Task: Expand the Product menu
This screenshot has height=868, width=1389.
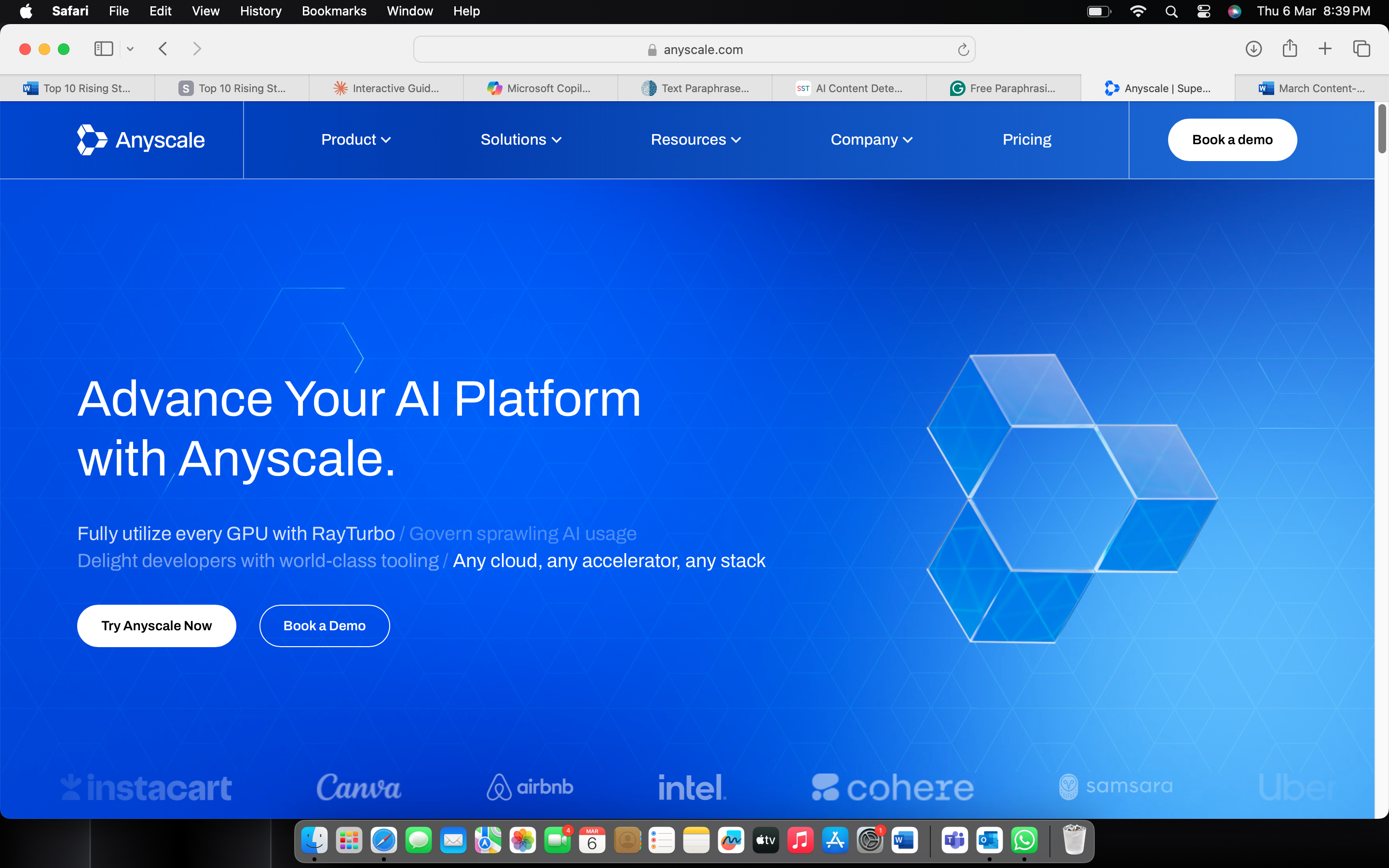Action: pos(356,139)
